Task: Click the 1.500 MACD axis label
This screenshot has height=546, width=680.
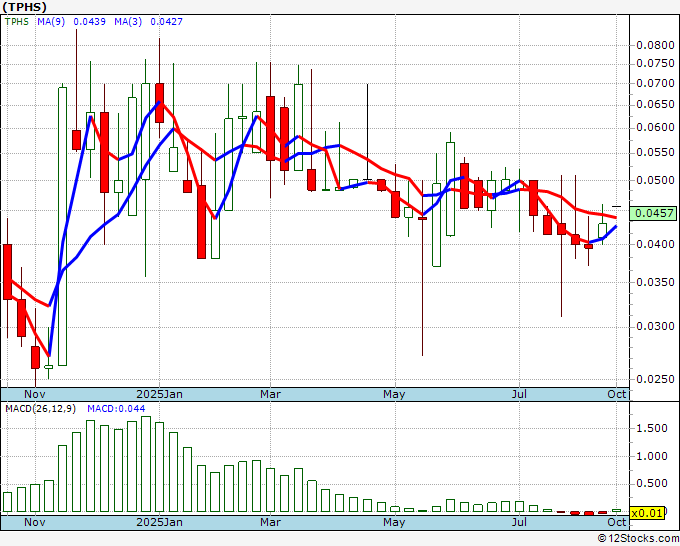Action: click(x=651, y=428)
